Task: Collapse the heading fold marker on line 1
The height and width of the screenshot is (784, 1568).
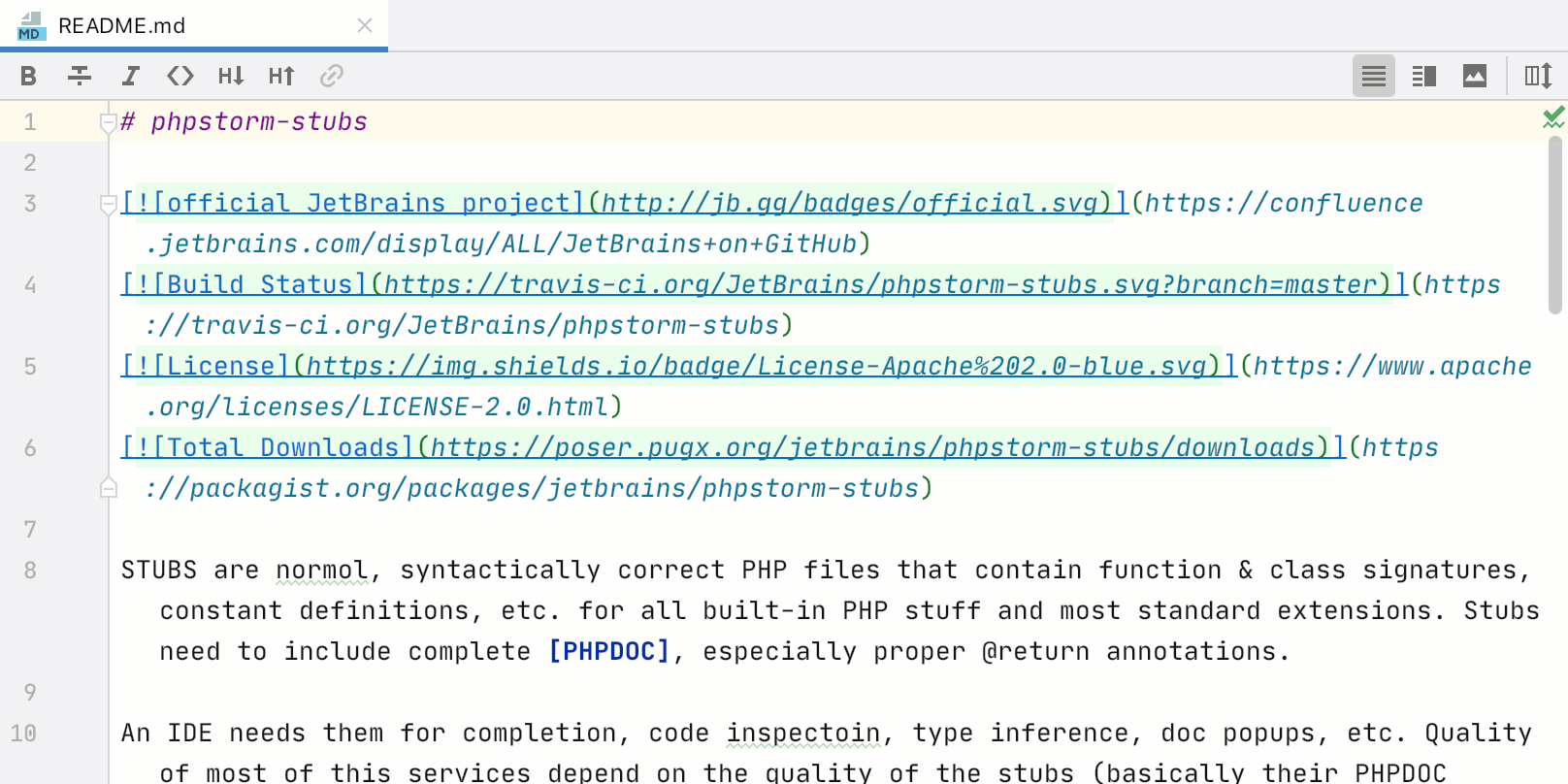Action: (x=109, y=122)
